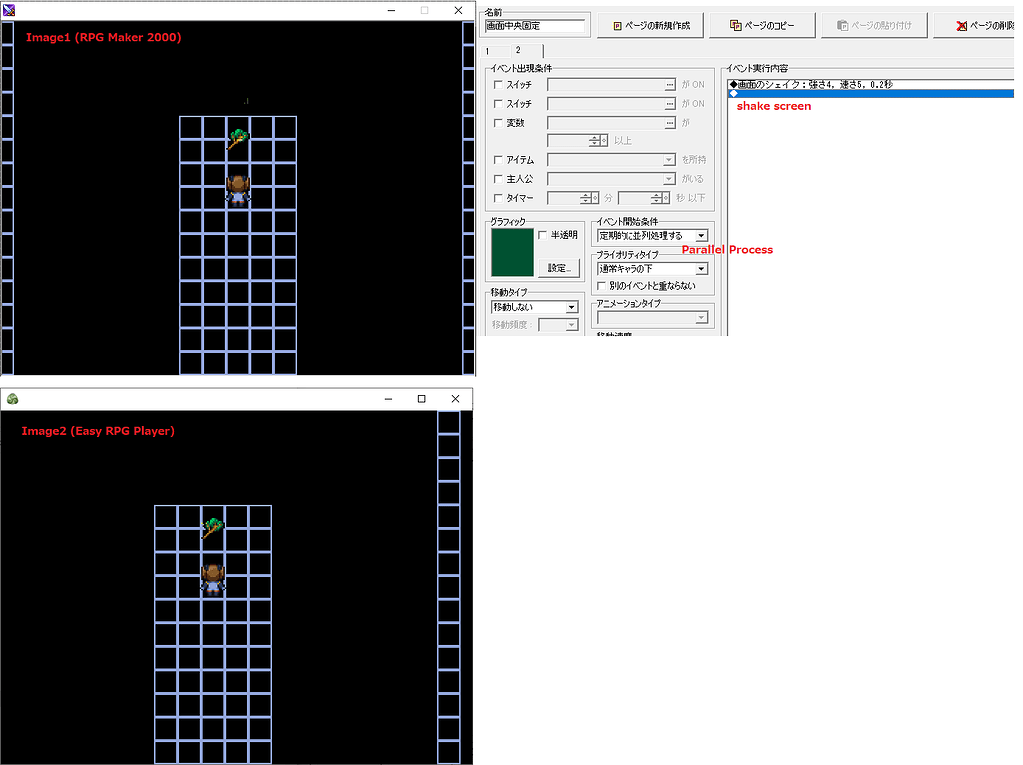Click the copy page button (ページのコピー)

pos(763,26)
